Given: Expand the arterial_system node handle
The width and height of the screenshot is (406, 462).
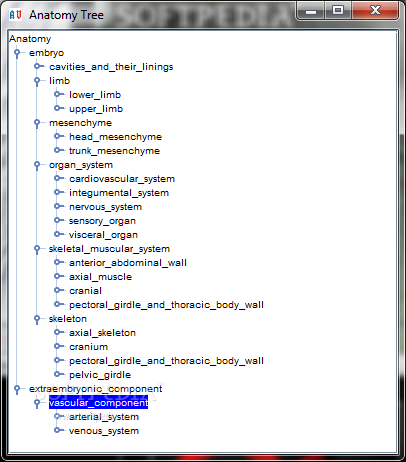Looking at the screenshot, I should tap(59, 417).
